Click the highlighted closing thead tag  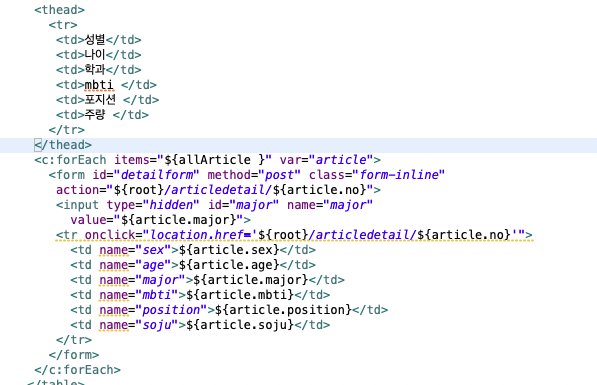point(63,145)
